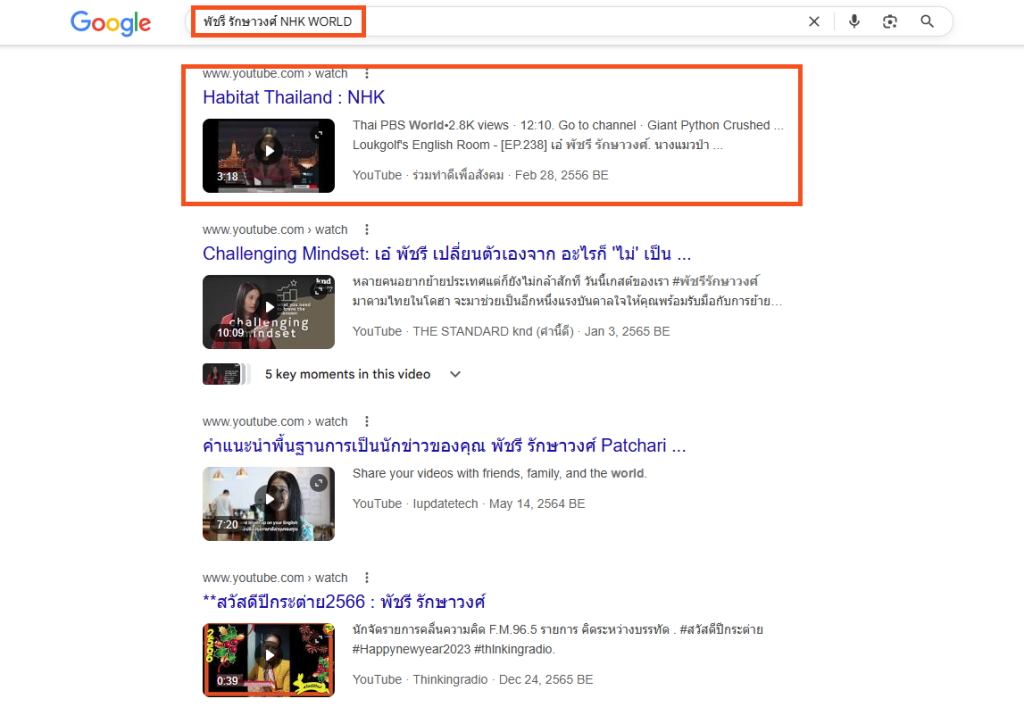Open the Habitat Thailand : NHK result link
The width and height of the screenshot is (1024, 707).
pos(294,97)
